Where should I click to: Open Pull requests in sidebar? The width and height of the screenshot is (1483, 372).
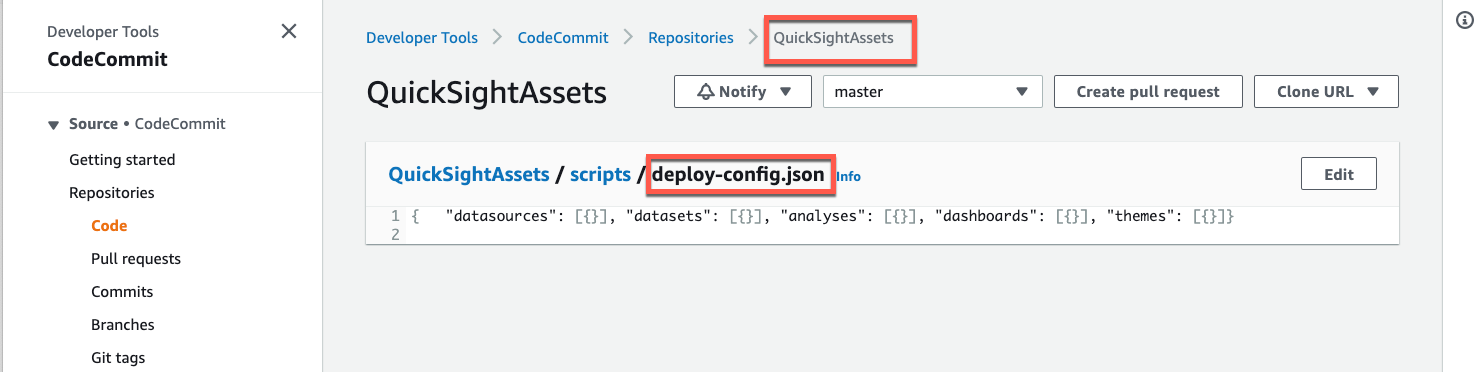(x=136, y=259)
